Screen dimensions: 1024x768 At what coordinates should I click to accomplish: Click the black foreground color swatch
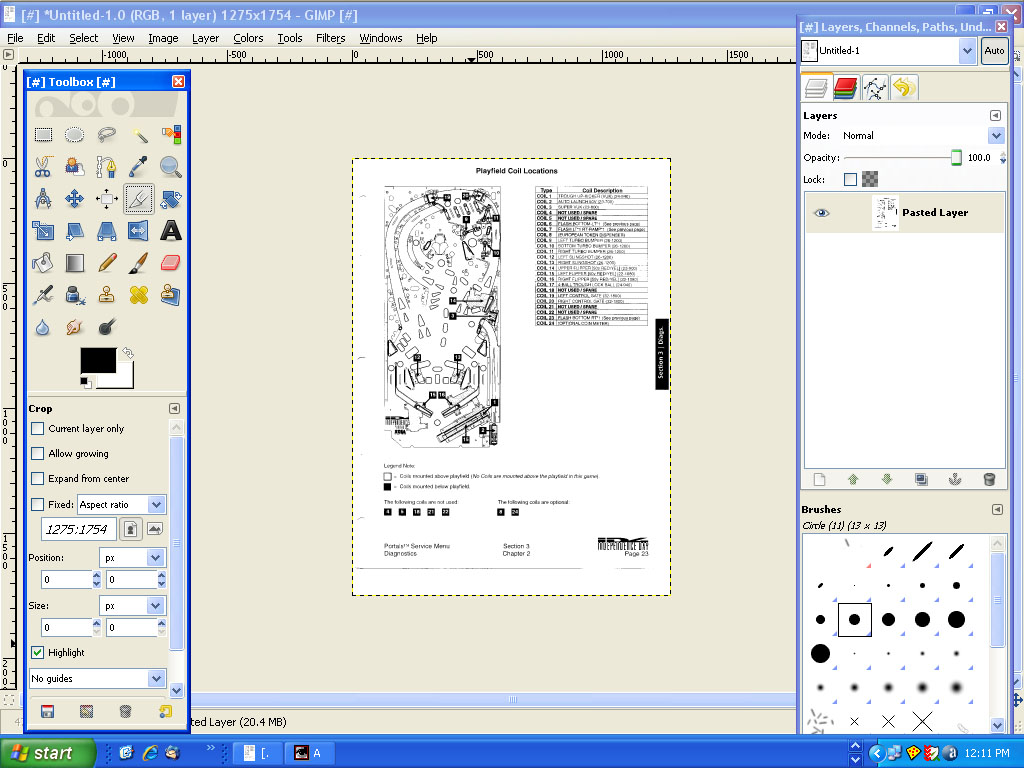tap(97, 363)
